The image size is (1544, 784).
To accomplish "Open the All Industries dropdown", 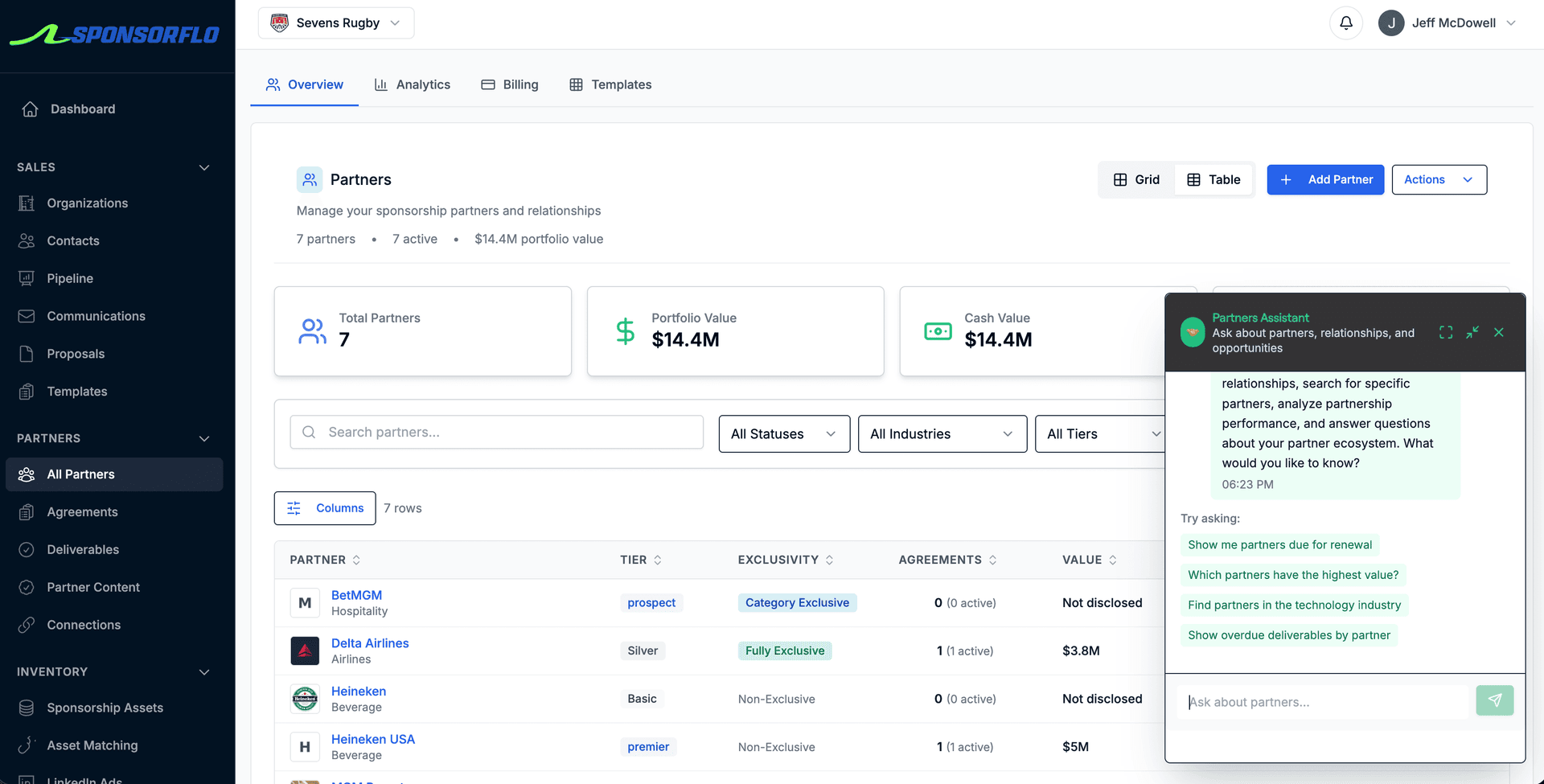I will (x=941, y=433).
